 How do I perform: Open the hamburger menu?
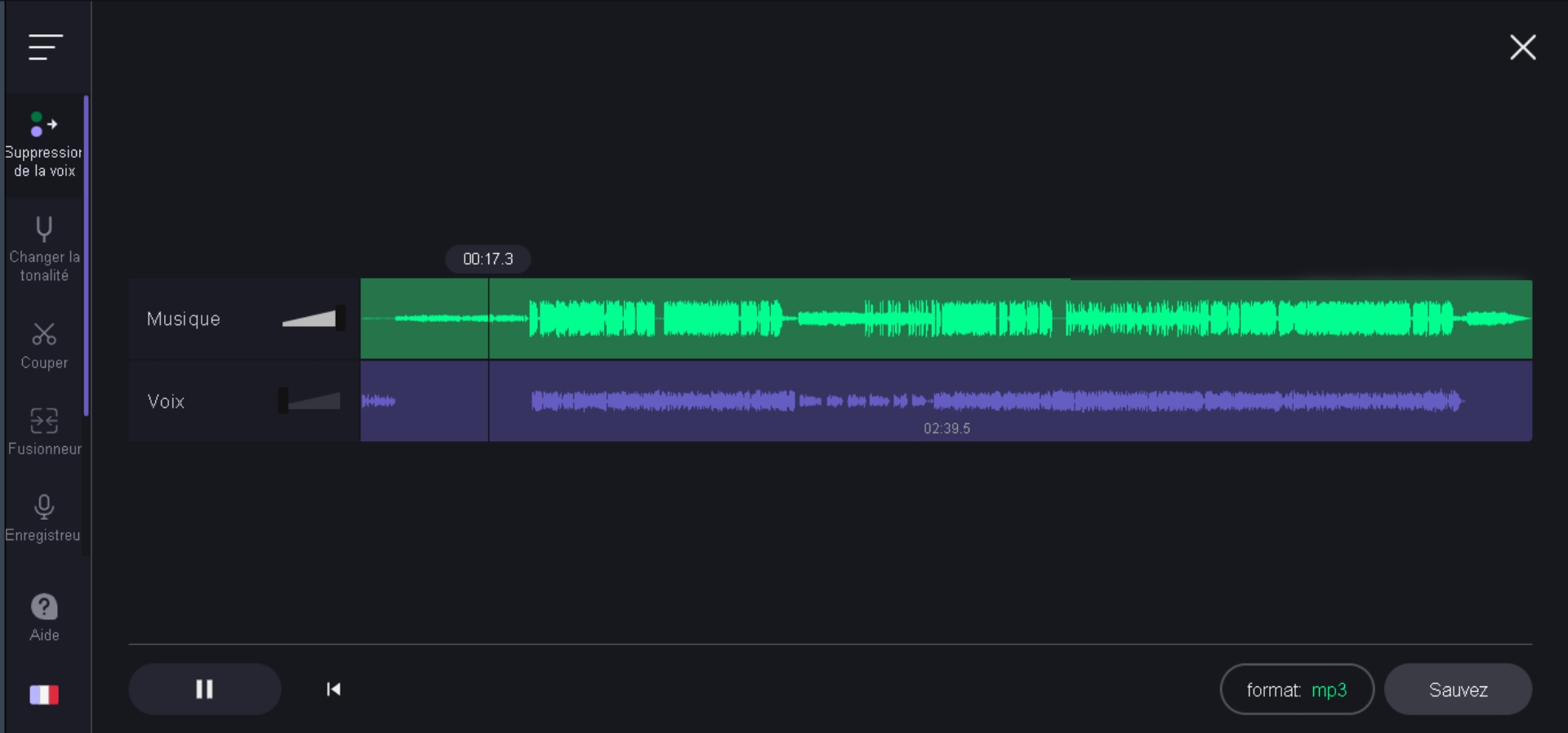tap(46, 47)
